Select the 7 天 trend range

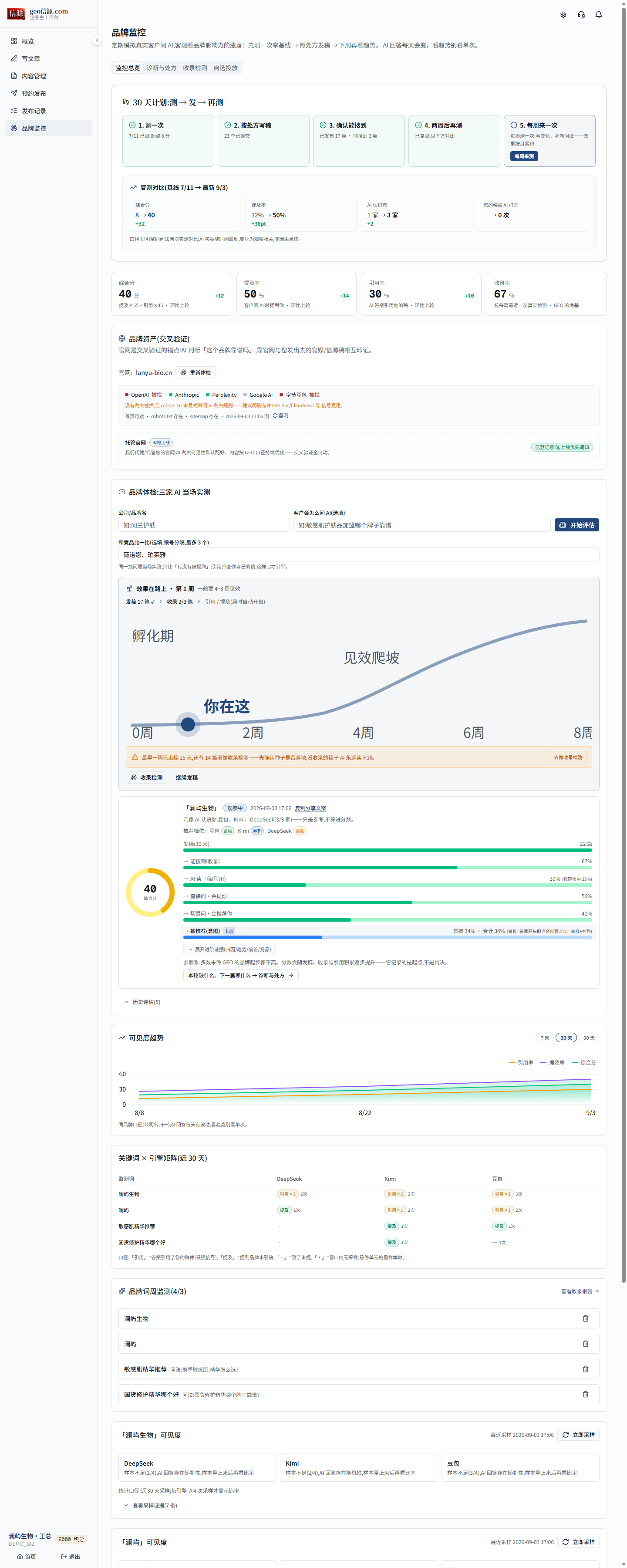coord(544,1038)
